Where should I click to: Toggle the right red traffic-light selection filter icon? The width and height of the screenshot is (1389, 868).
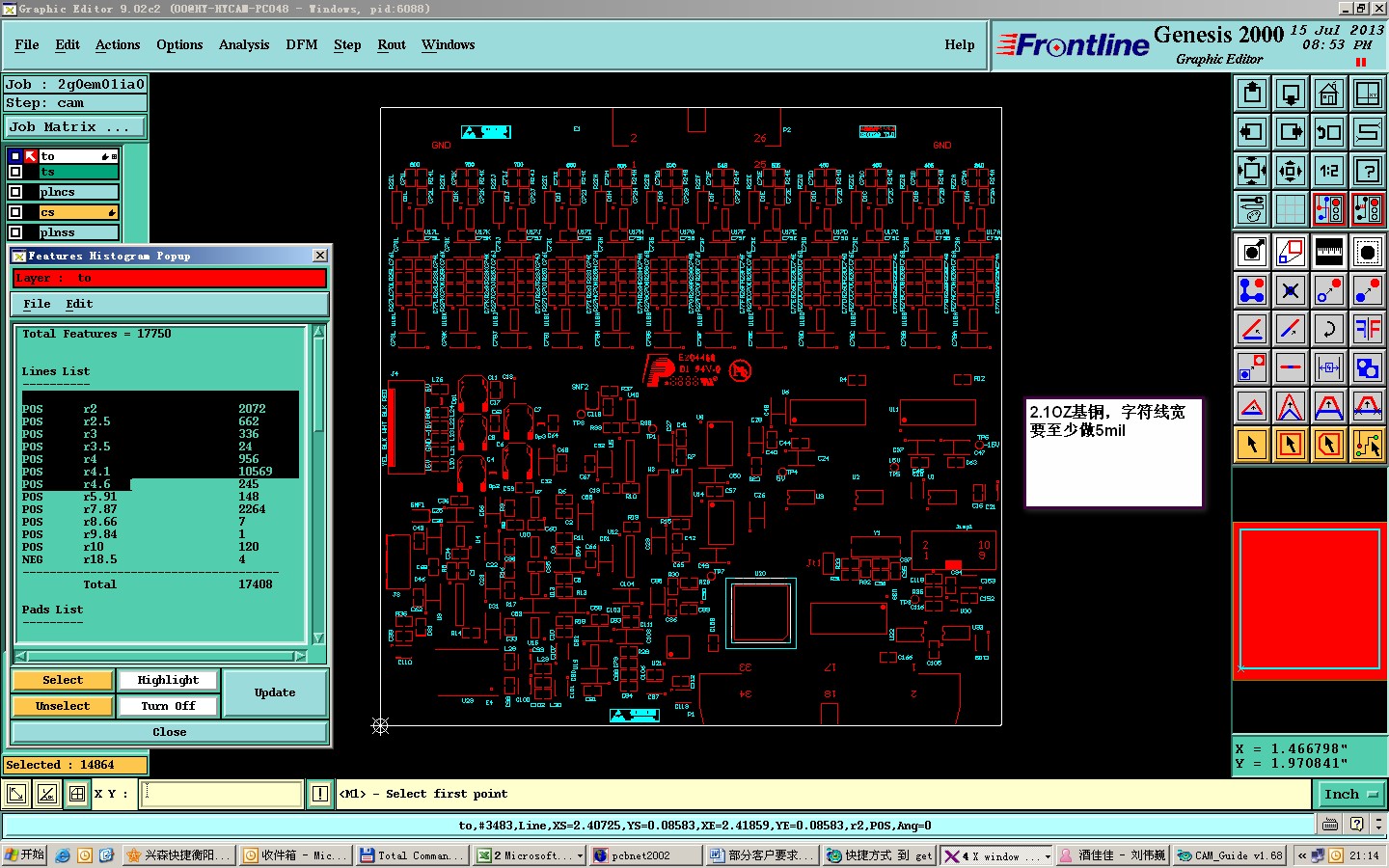[1367, 209]
